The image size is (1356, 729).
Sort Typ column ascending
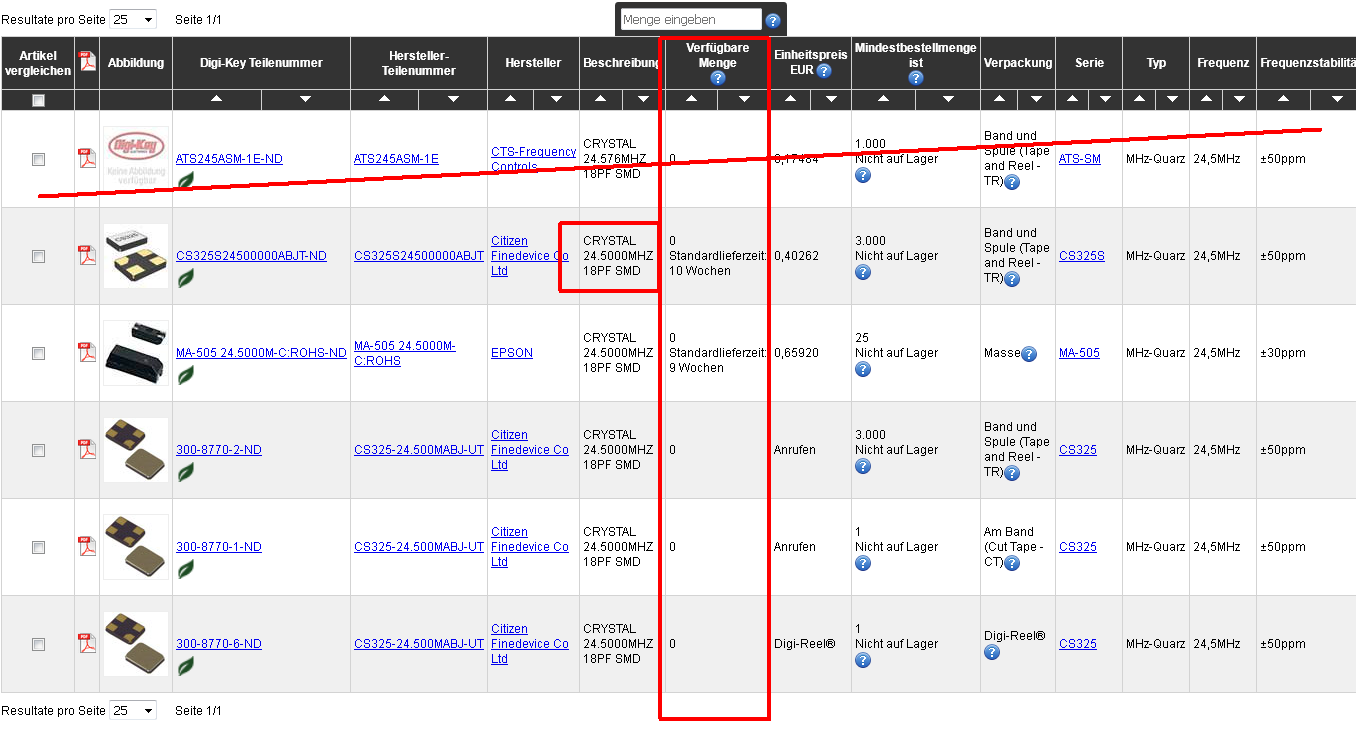tap(1139, 100)
